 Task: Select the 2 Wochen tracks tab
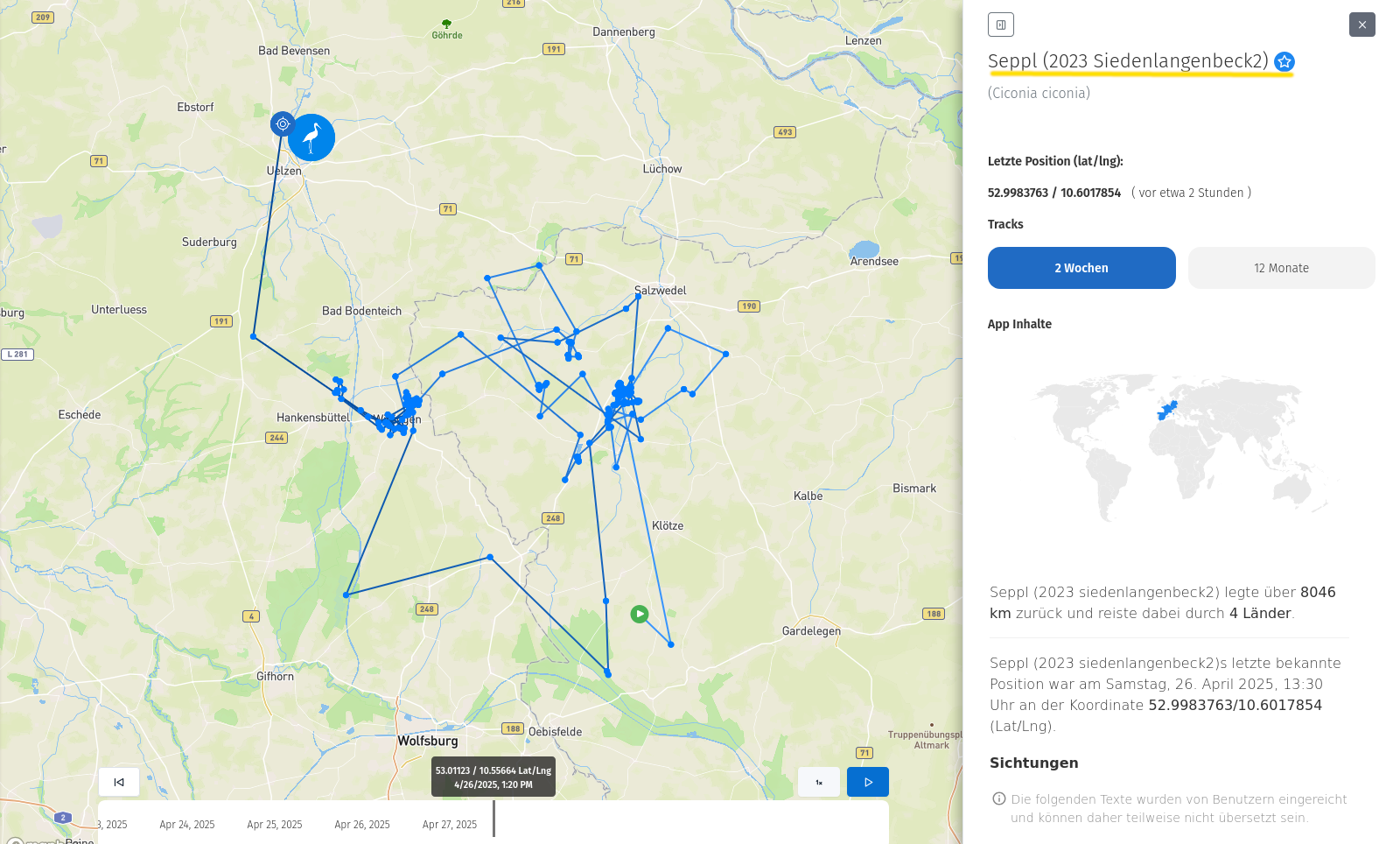(x=1081, y=268)
